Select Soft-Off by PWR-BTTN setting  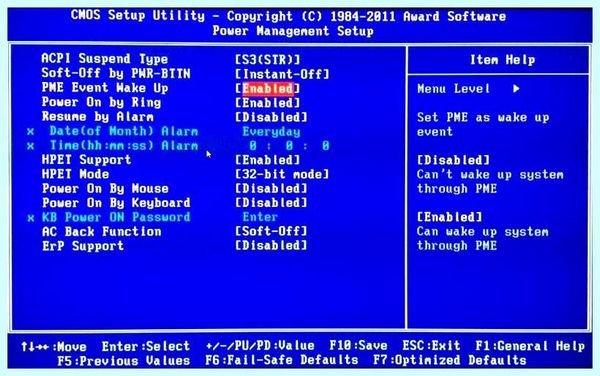pos(116,73)
